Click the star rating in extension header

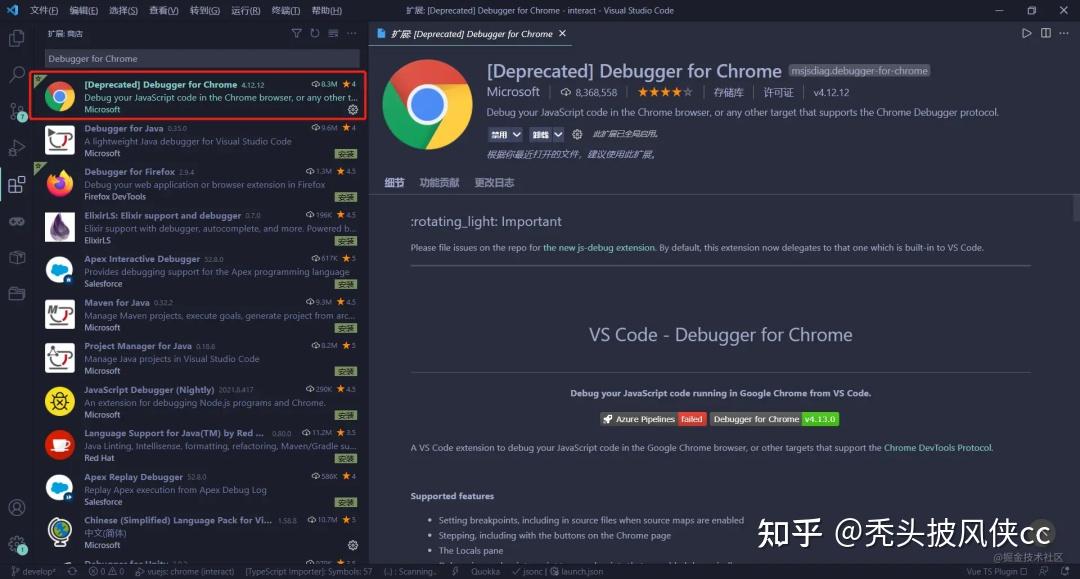pyautogui.click(x=665, y=92)
